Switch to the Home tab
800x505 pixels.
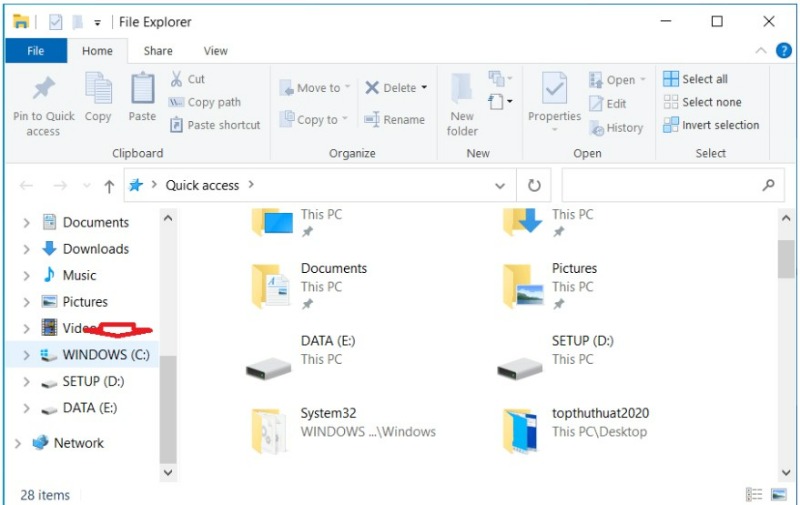[x=97, y=50]
